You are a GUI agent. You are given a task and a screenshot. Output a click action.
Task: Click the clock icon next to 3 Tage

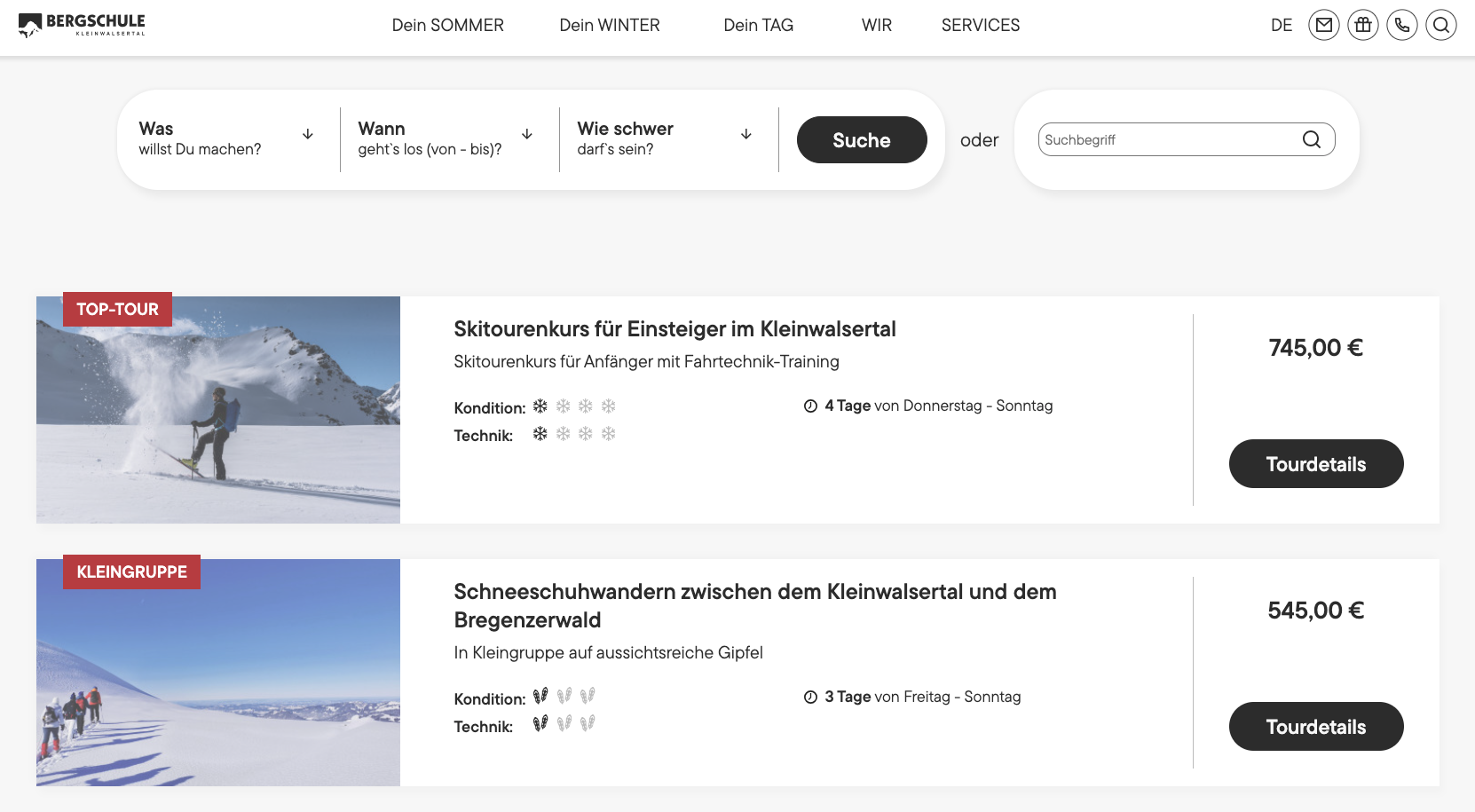point(810,698)
